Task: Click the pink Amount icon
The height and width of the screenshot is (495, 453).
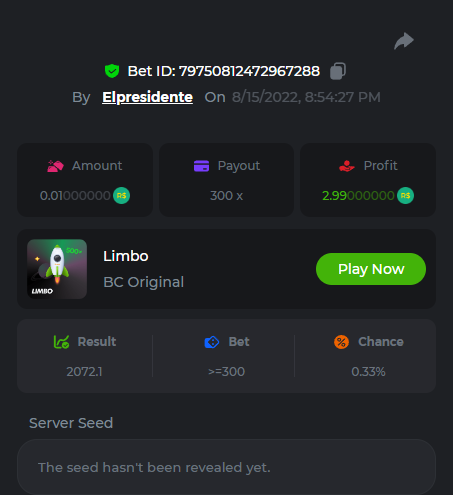Action: coord(55,166)
